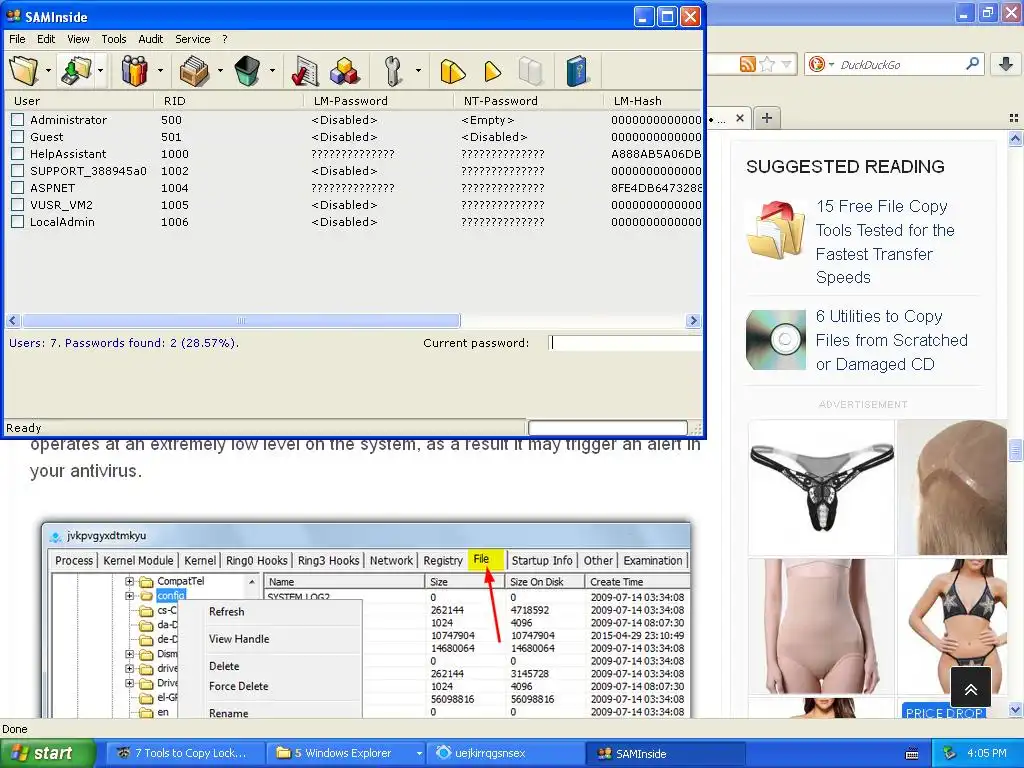Open the File menu in SAMInside
1024x768 pixels.
pyautogui.click(x=17, y=39)
